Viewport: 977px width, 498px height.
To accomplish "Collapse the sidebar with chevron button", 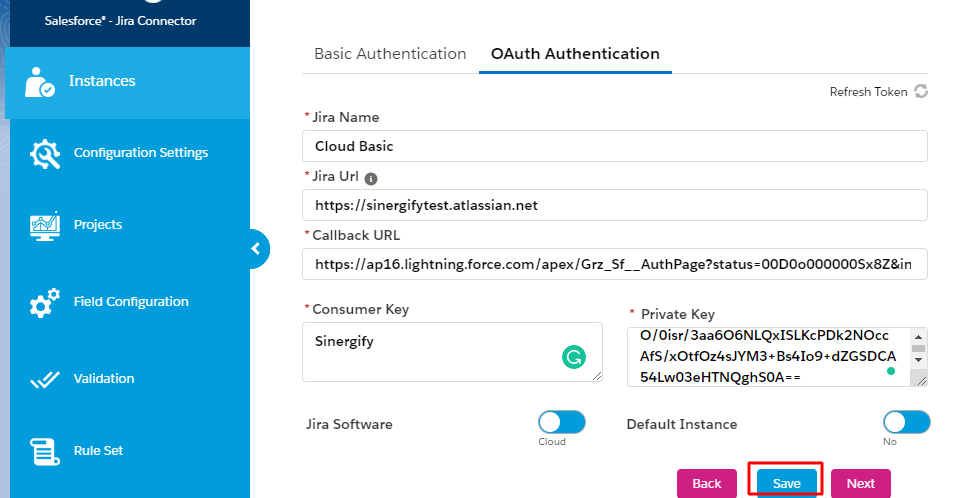I will (257, 249).
